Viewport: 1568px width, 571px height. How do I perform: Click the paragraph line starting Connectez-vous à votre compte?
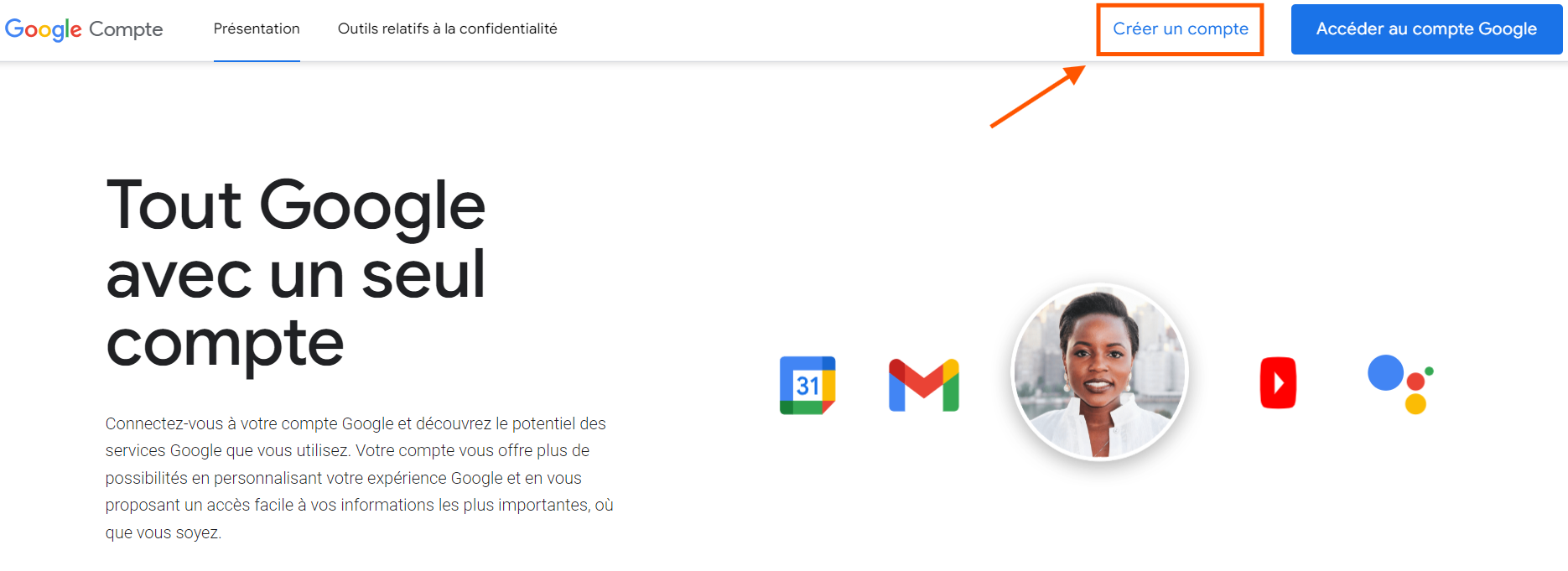point(356,423)
